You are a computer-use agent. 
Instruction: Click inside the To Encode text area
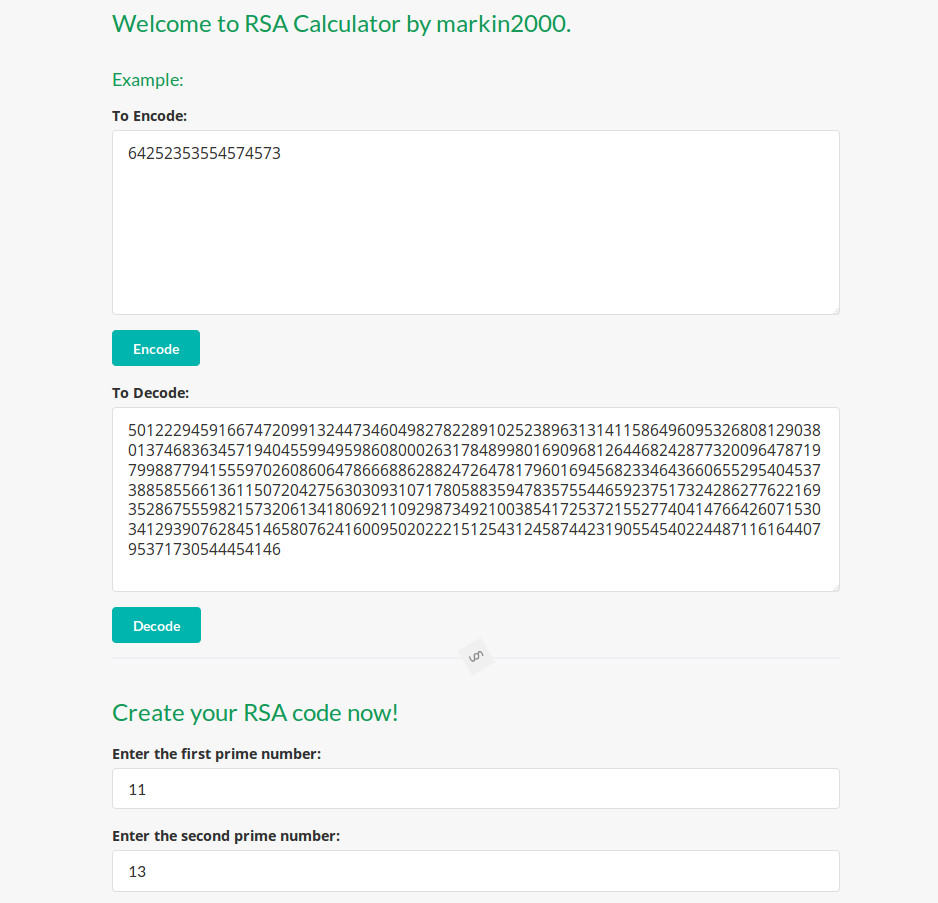pyautogui.click(x=475, y=220)
